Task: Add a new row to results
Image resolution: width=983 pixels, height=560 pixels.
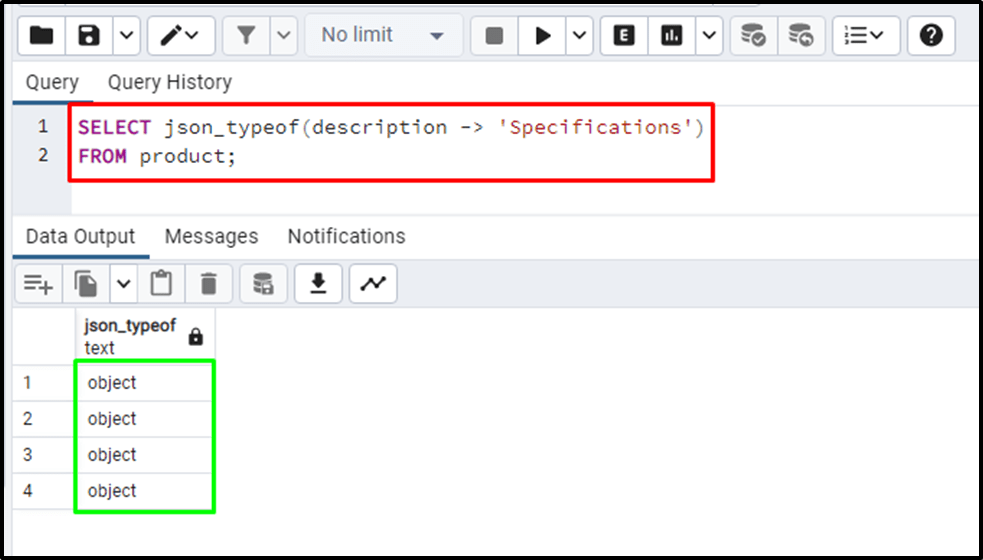Action: (x=38, y=284)
